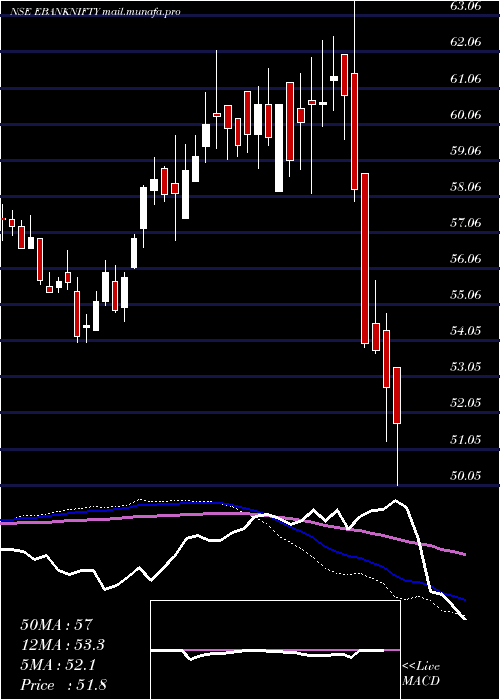This screenshot has width=500, height=700.
Task: Click the large white candle body spanning 58 to 60
Action: 279,148
